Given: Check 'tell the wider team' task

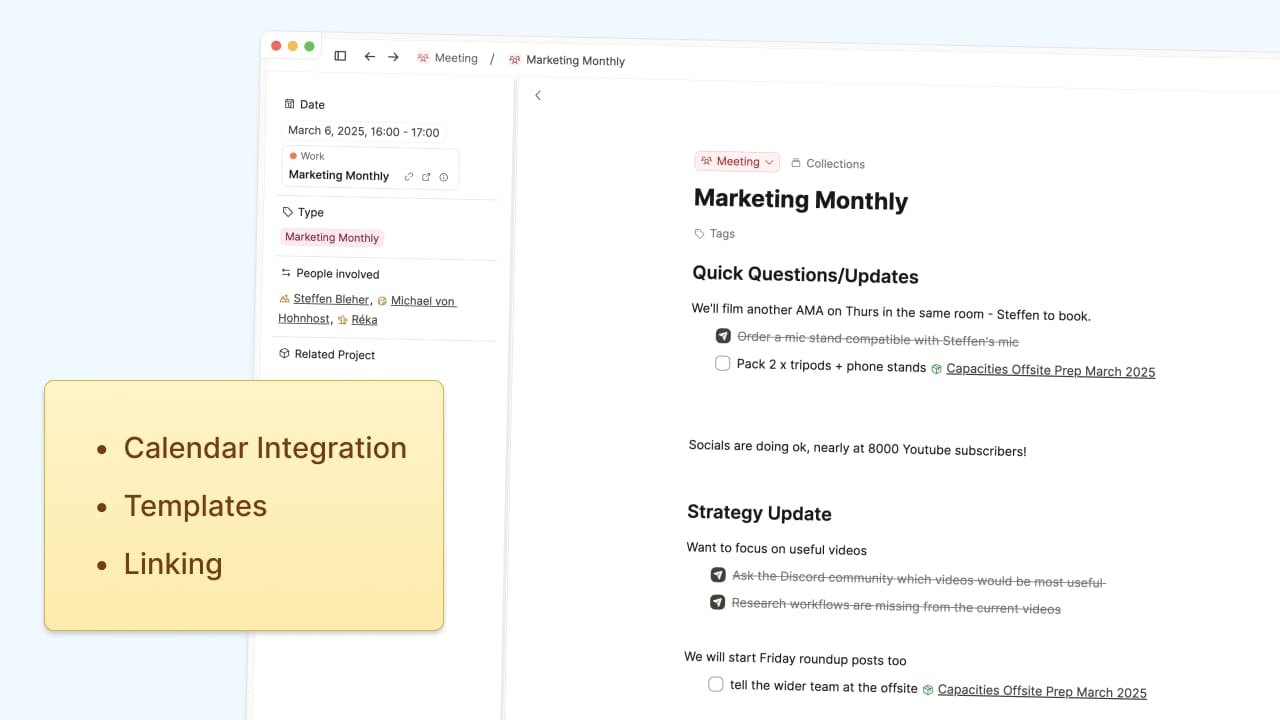Looking at the screenshot, I should (x=716, y=685).
